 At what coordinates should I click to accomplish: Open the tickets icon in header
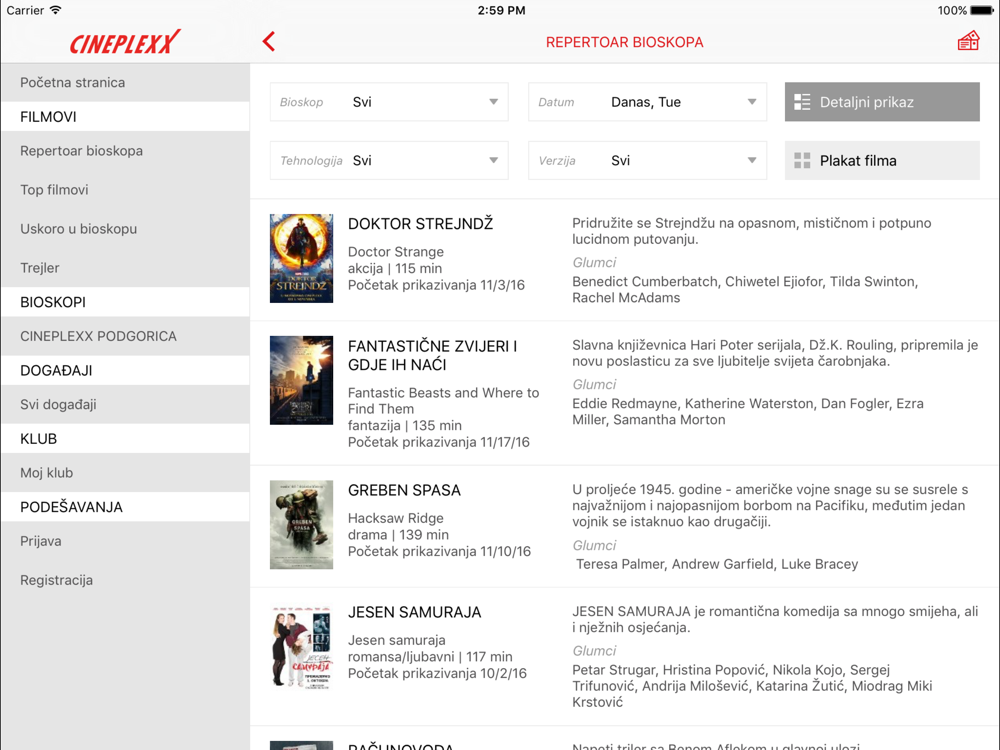pos(967,41)
